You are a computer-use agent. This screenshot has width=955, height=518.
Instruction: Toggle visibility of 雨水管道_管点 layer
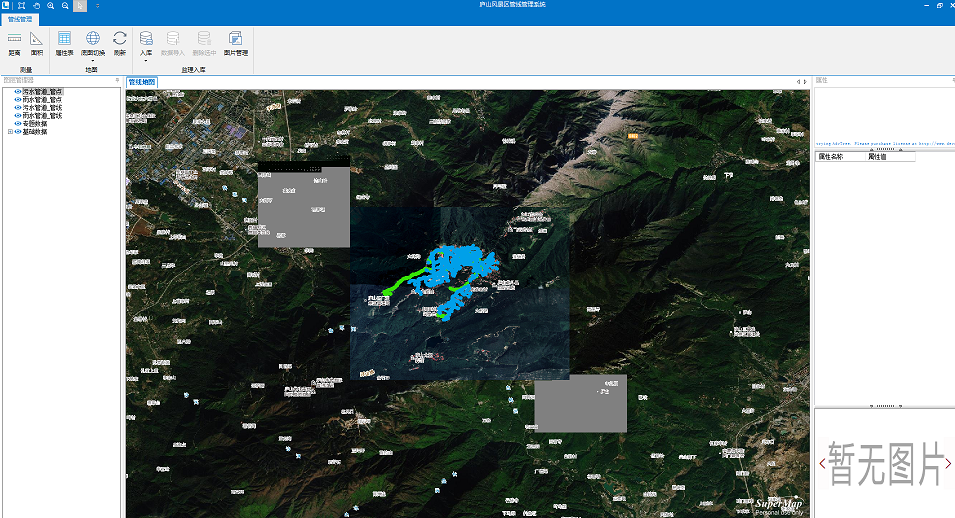click(18, 99)
